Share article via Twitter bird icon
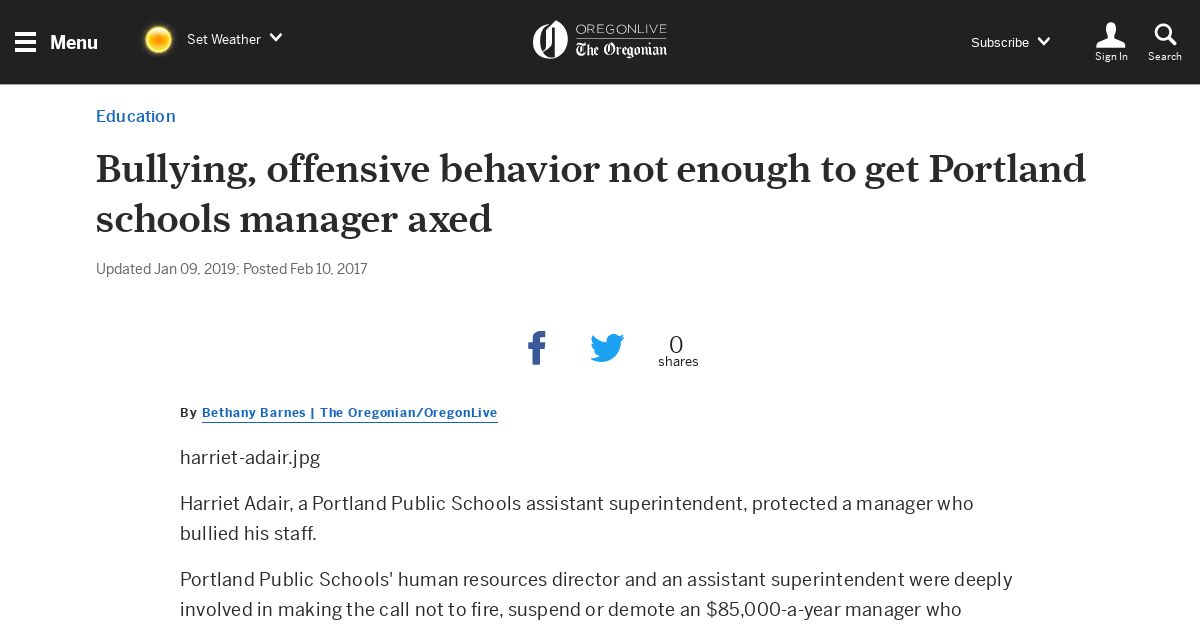Screen dimensions: 1200x630 pos(607,348)
